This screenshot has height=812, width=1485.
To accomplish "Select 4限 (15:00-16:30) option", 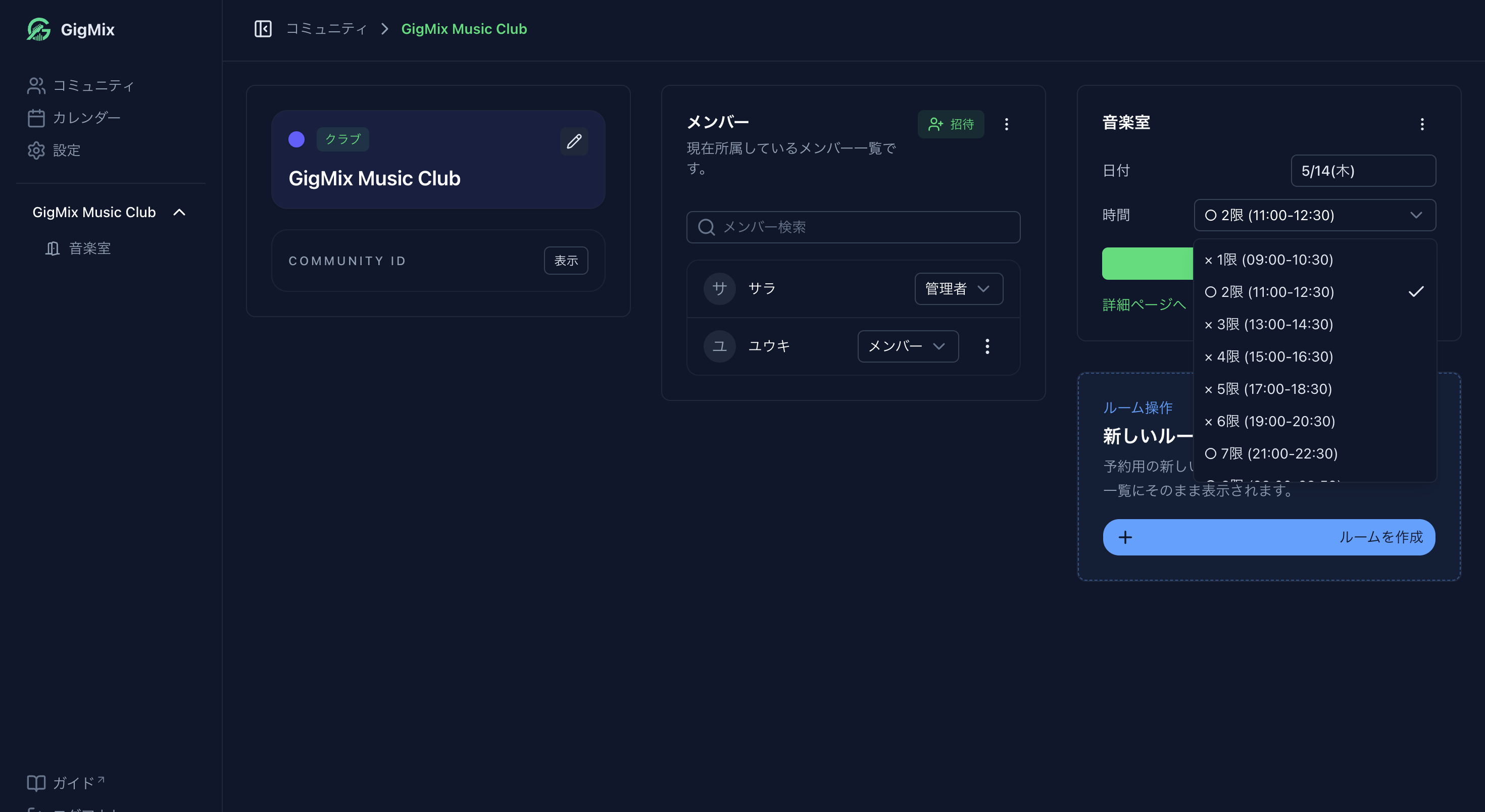I will (1314, 356).
